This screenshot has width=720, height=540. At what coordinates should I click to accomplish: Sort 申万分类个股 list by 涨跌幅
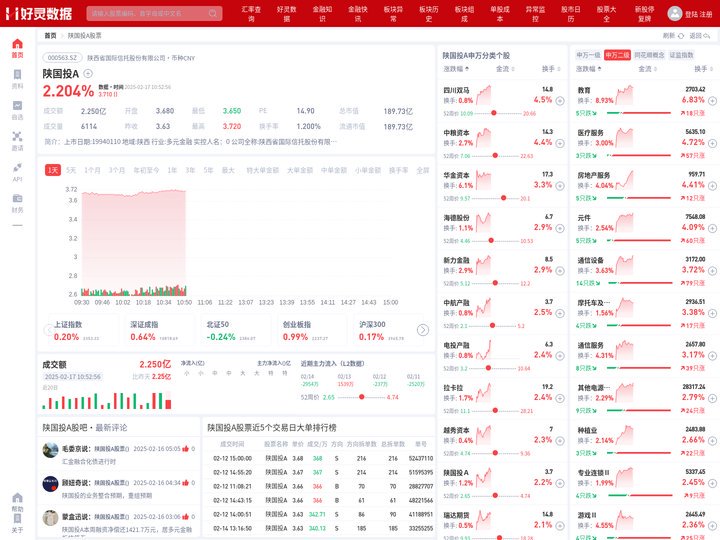pos(456,69)
